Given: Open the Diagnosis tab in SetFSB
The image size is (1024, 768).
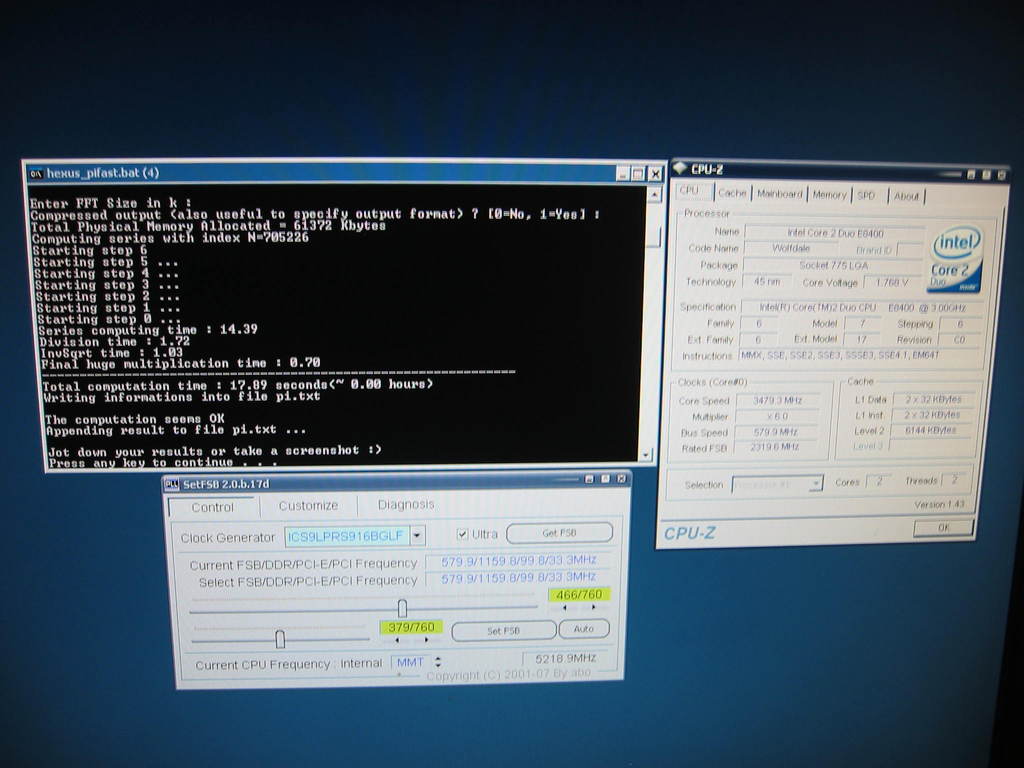Looking at the screenshot, I should (406, 505).
